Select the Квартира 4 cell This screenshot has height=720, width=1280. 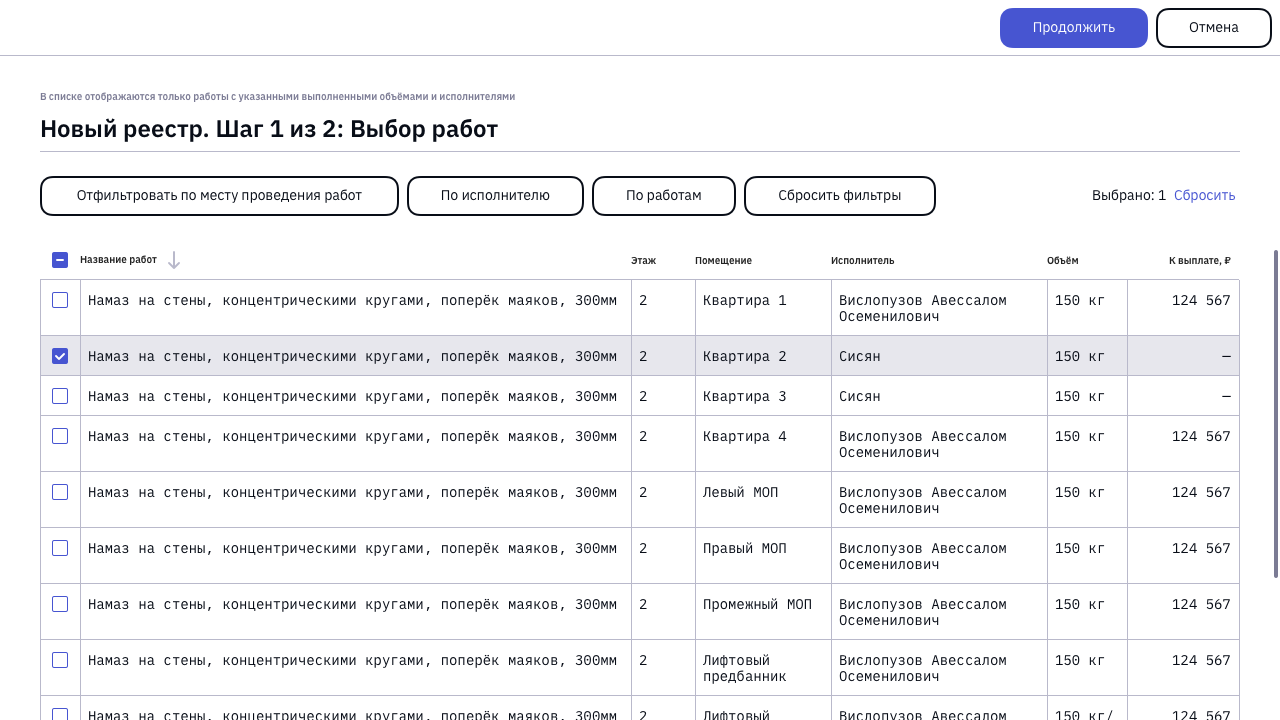pos(763,444)
